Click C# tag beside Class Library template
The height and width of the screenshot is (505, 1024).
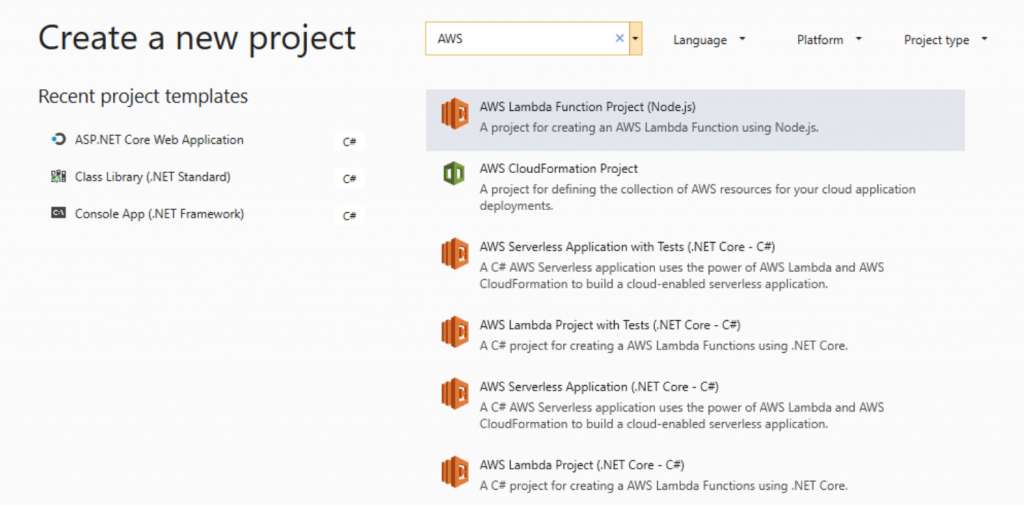[349, 179]
